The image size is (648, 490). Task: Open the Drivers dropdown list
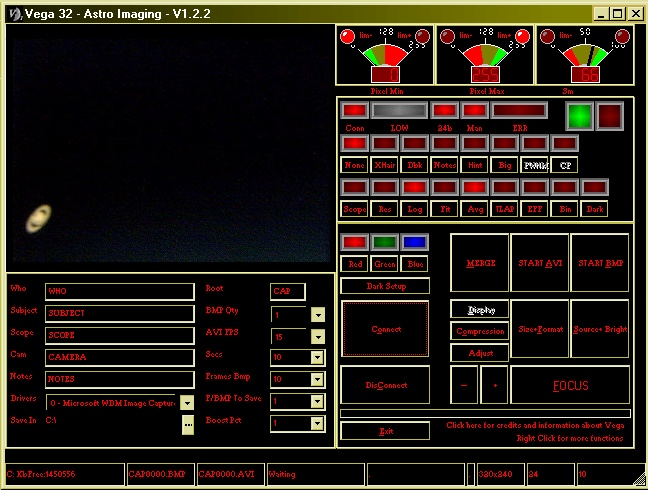(187, 402)
